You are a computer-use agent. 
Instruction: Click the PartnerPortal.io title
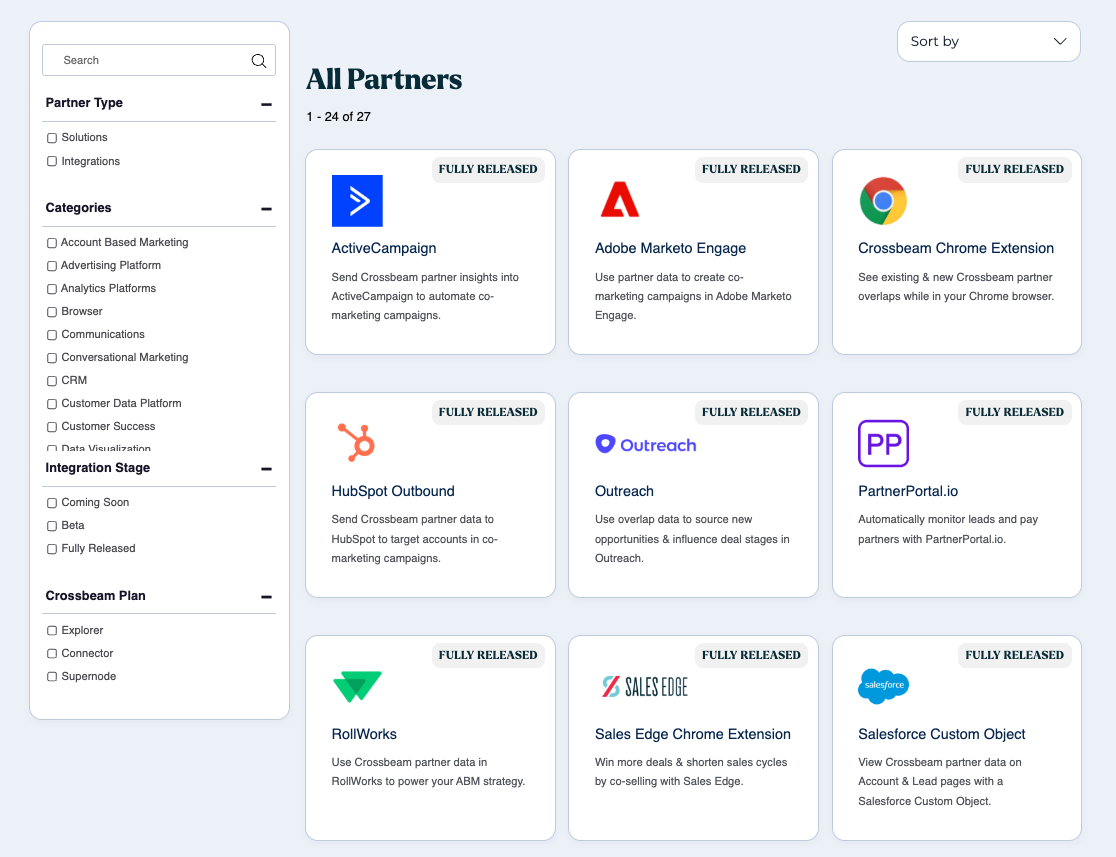[x=908, y=491]
